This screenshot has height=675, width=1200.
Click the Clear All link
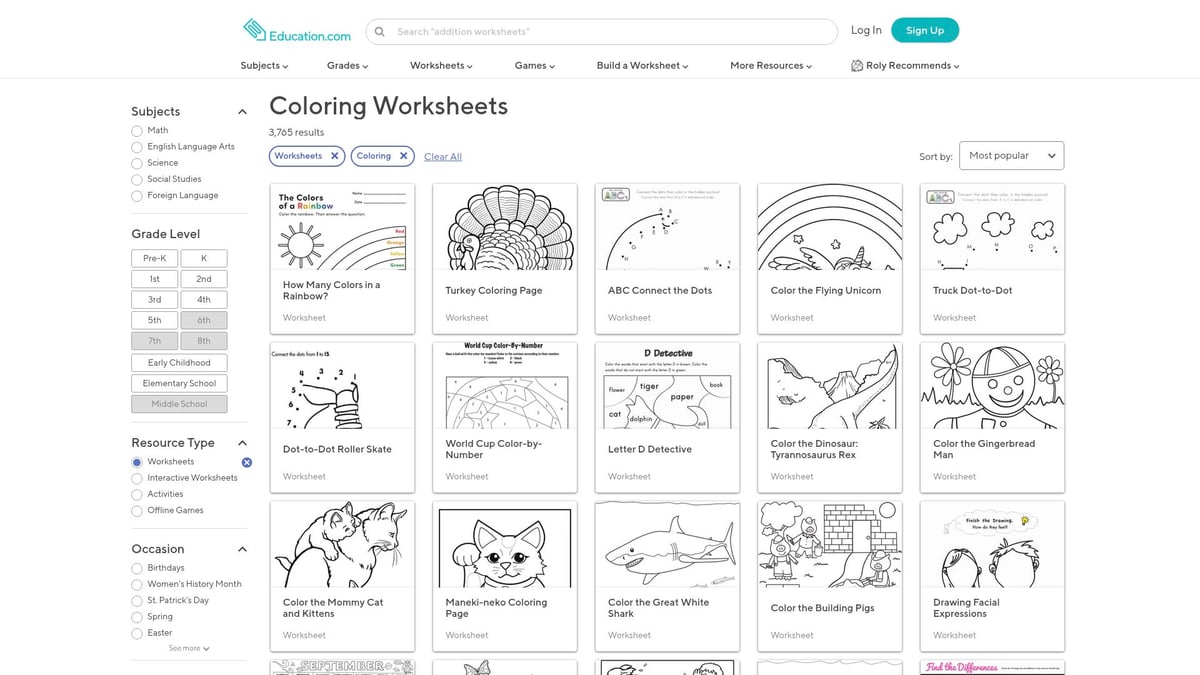442,156
